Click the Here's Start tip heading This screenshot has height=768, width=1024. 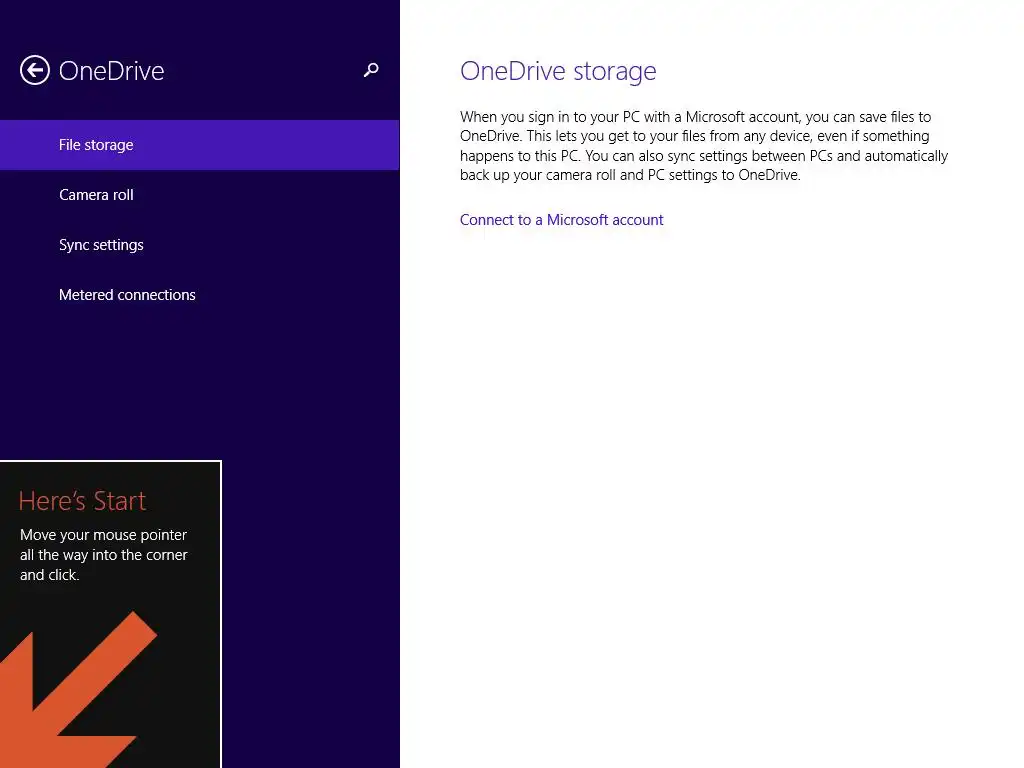coord(82,501)
